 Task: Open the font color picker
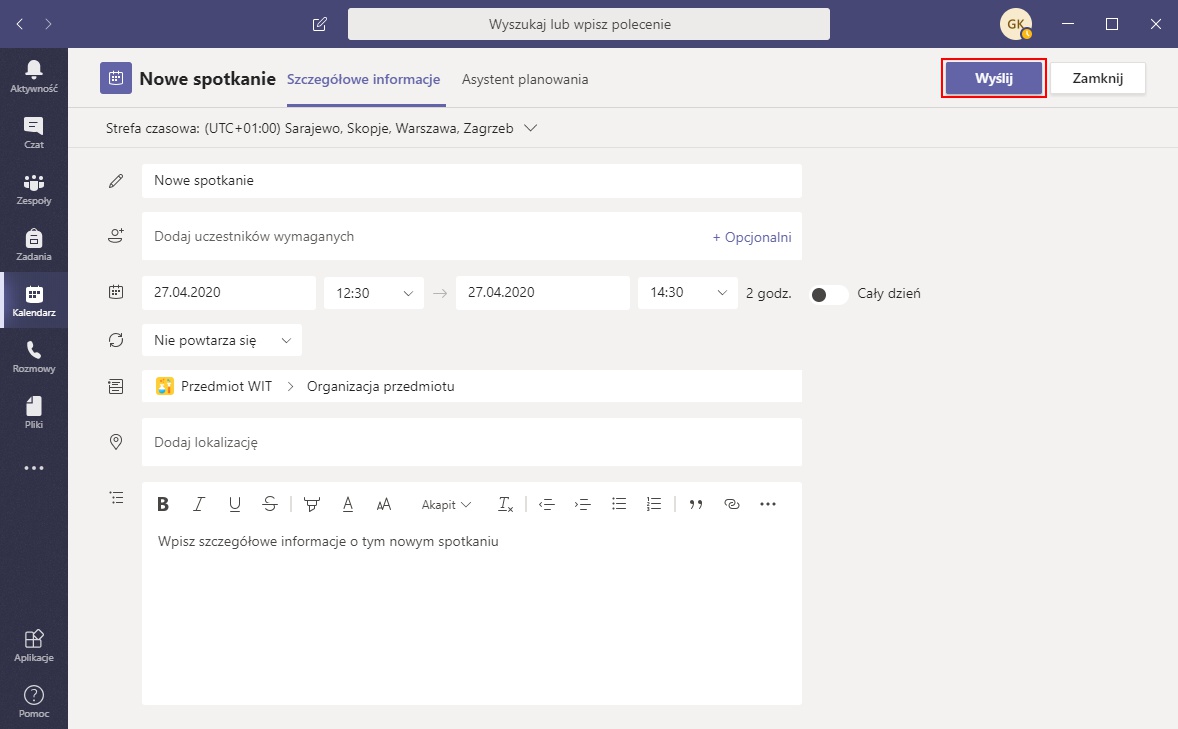[348, 504]
